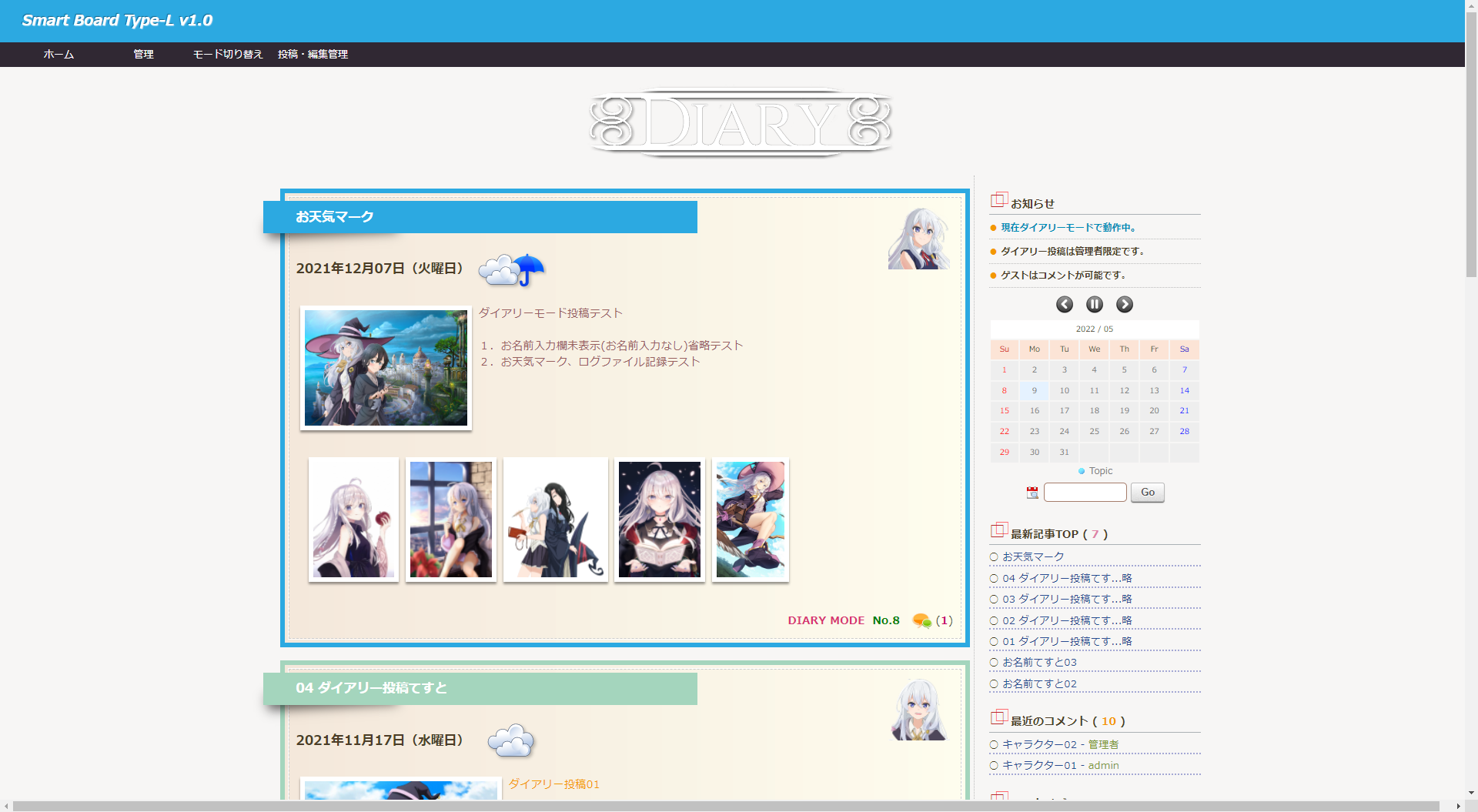Open thumbnail of girl holding red apple
This screenshot has width=1478, height=812.
353,520
